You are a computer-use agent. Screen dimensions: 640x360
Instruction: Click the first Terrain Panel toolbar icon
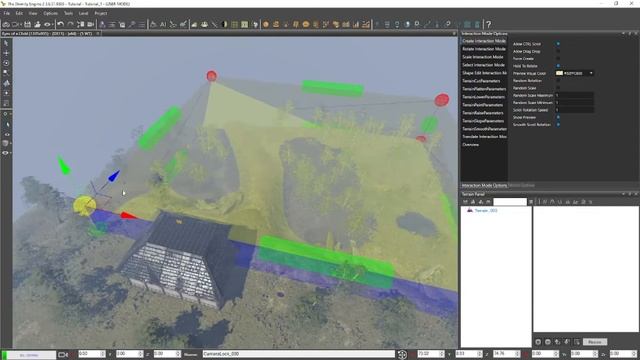[465, 202]
